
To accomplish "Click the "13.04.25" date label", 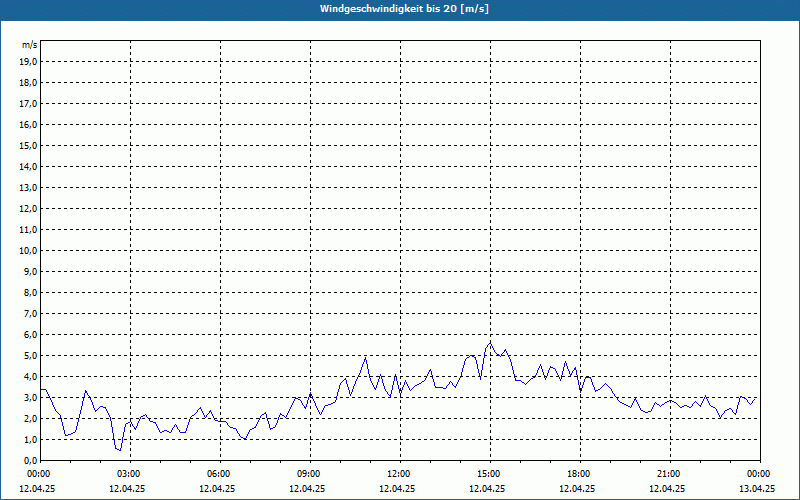I will tap(757, 488).
